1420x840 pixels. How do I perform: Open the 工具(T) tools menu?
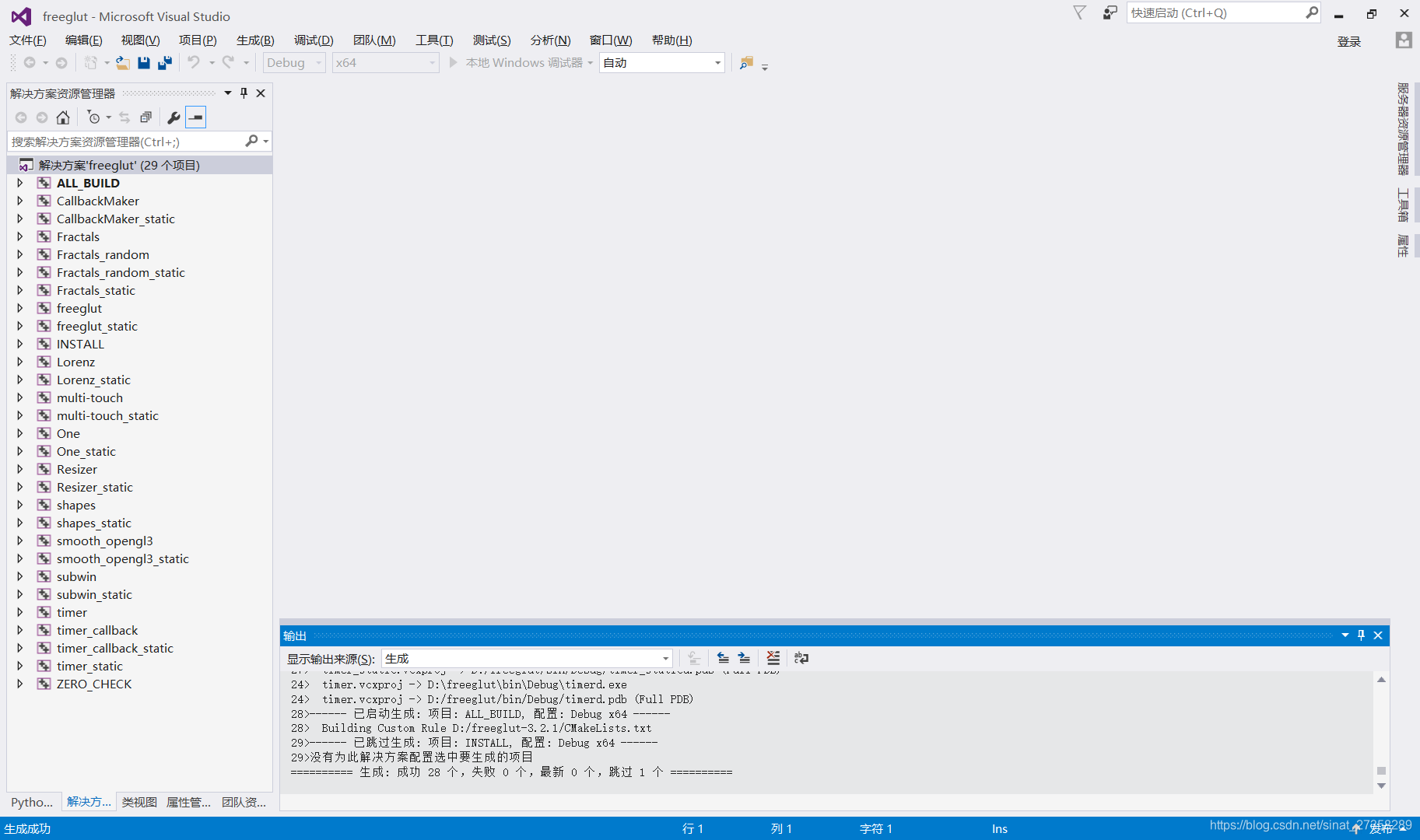(x=434, y=40)
